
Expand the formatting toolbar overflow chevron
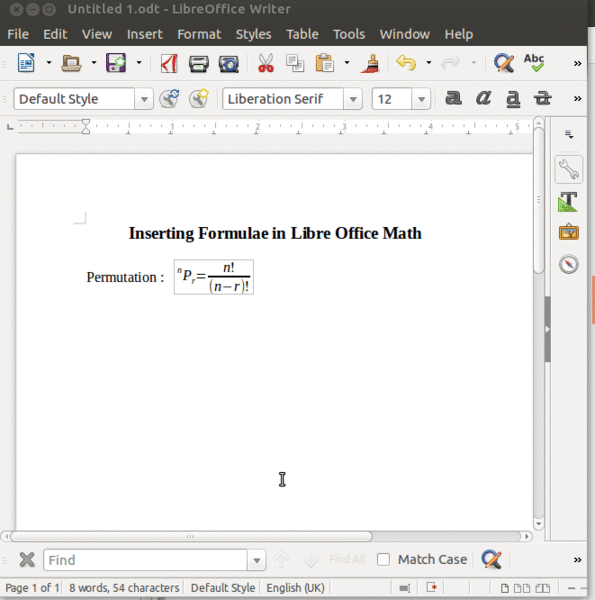(x=577, y=99)
